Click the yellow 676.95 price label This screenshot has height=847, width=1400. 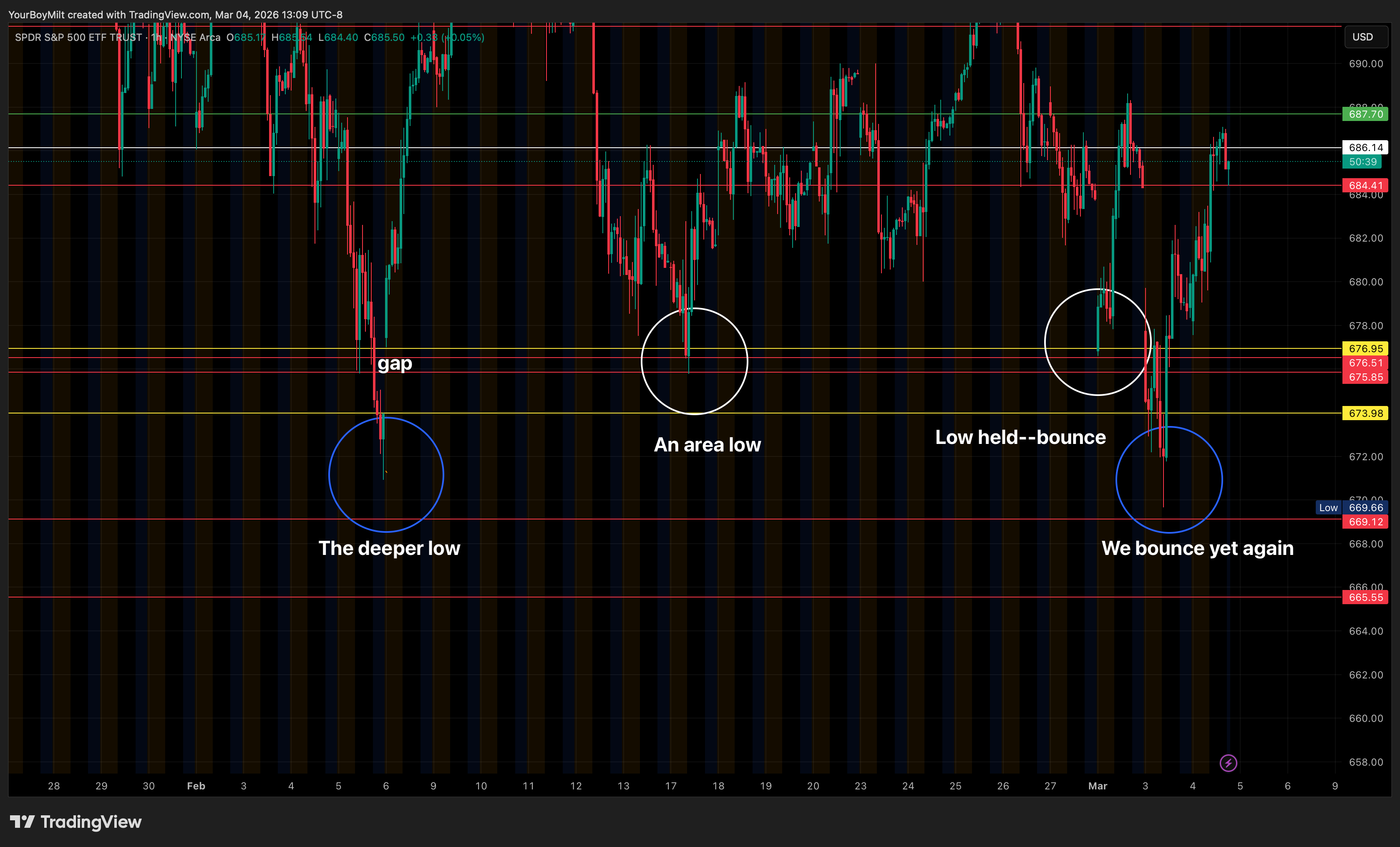coord(1365,348)
